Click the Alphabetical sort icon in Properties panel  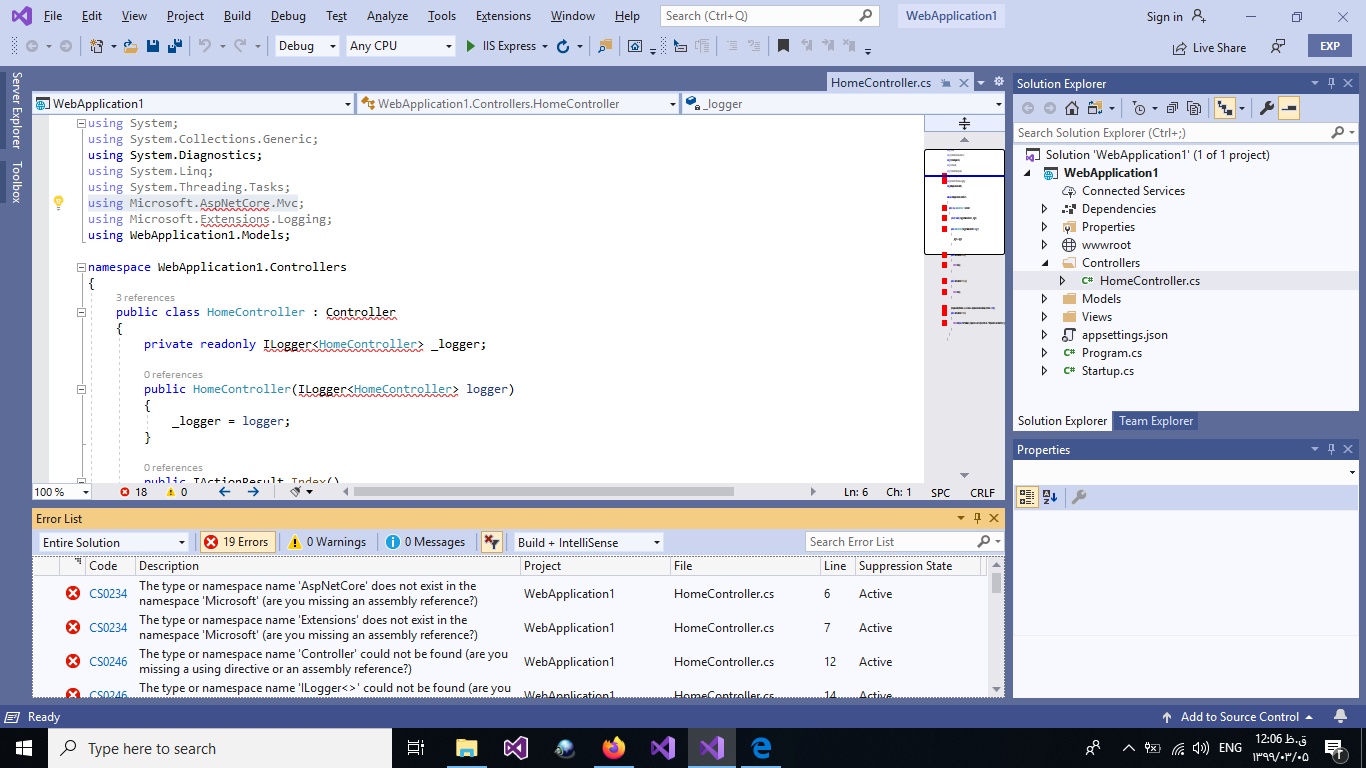[x=1049, y=497]
